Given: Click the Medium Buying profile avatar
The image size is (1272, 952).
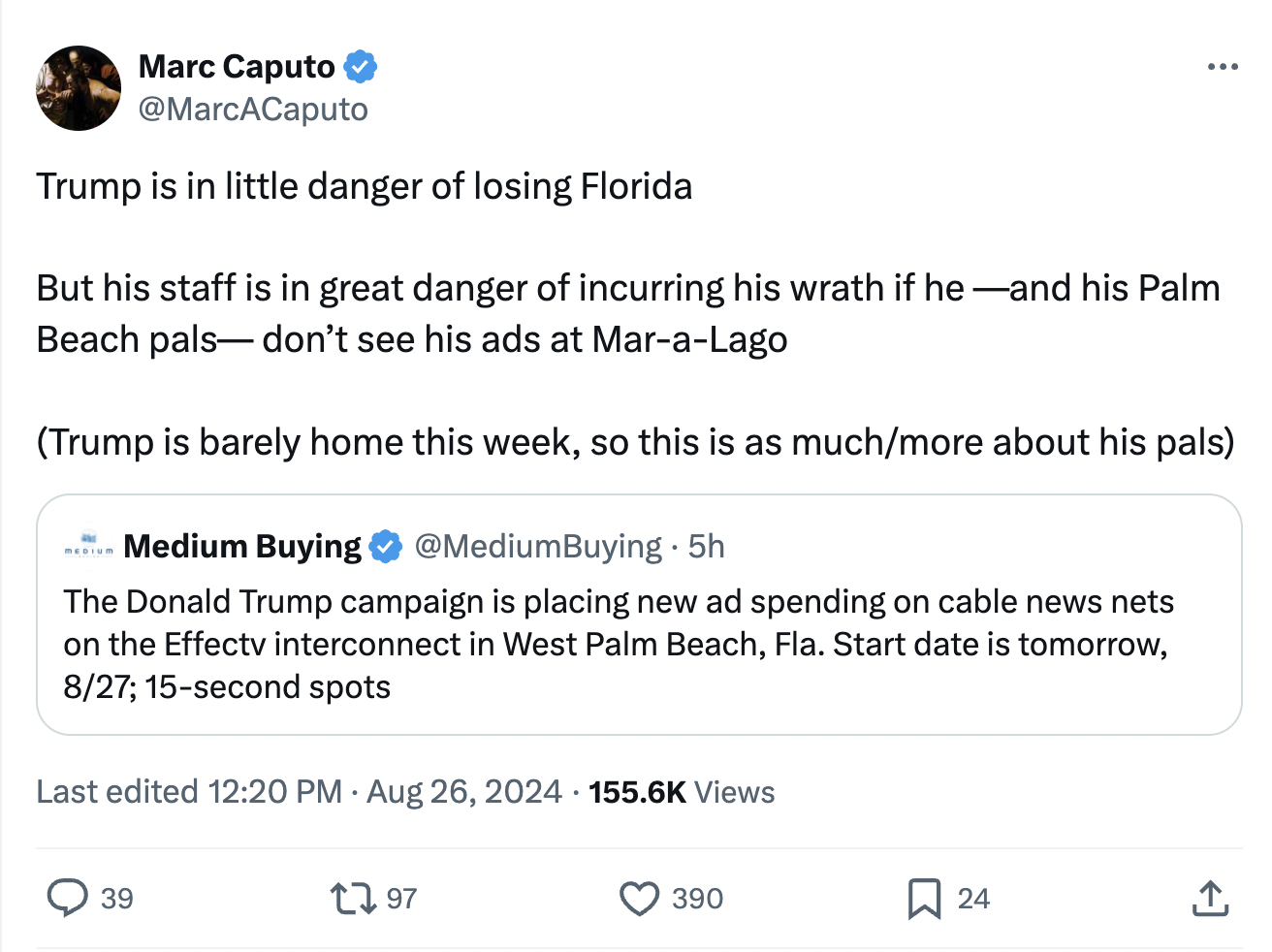Looking at the screenshot, I should [90, 546].
